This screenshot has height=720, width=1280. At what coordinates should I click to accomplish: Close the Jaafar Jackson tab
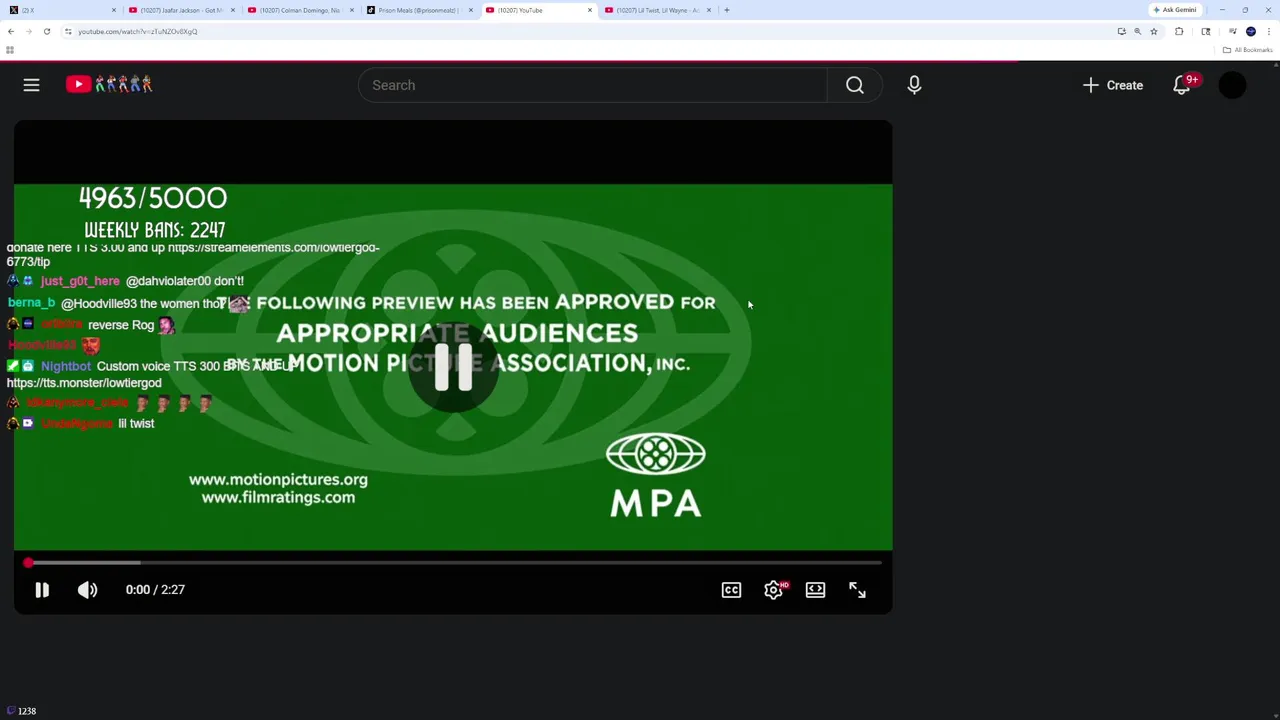click(233, 10)
